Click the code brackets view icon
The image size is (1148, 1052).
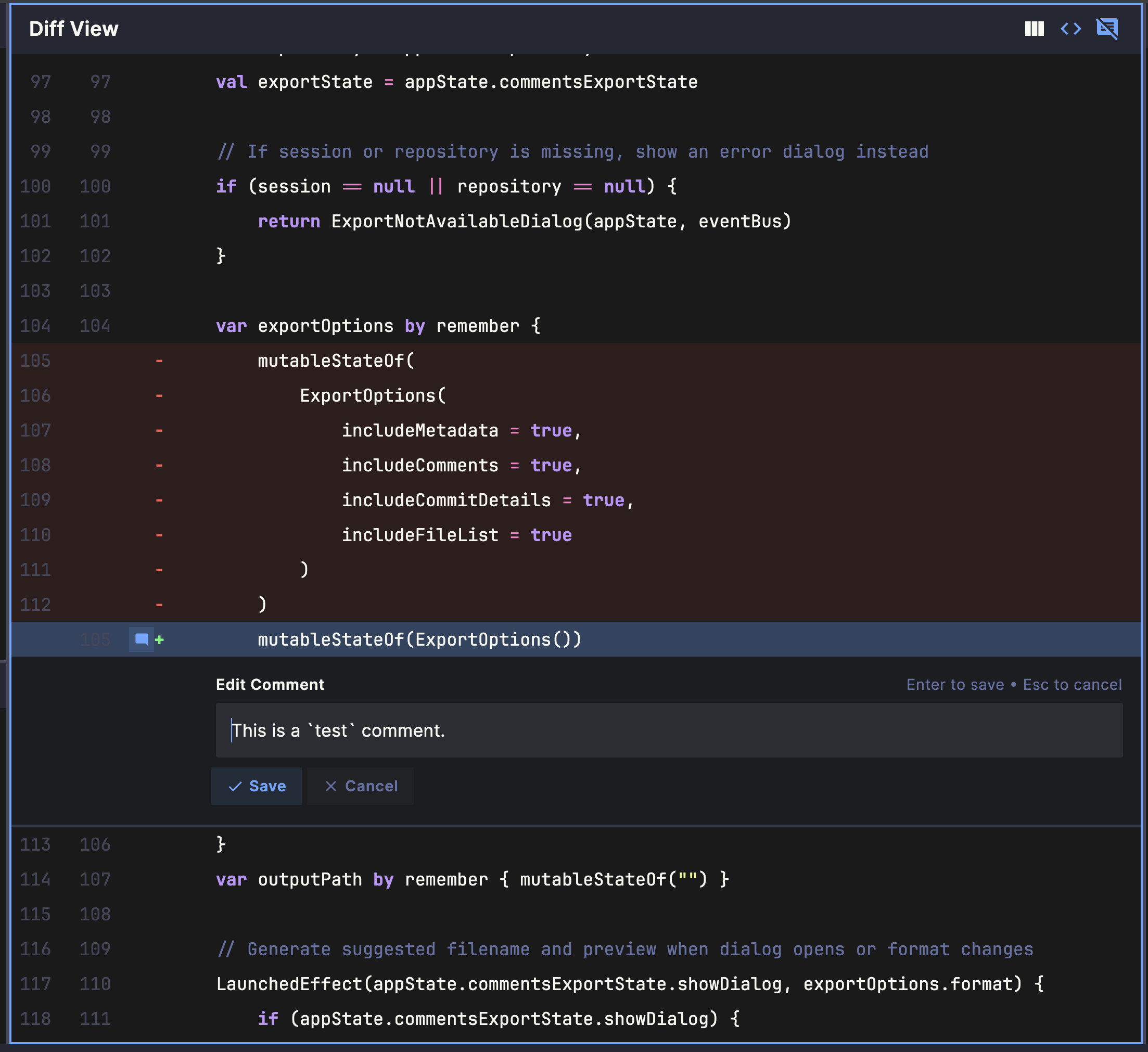tap(1070, 29)
